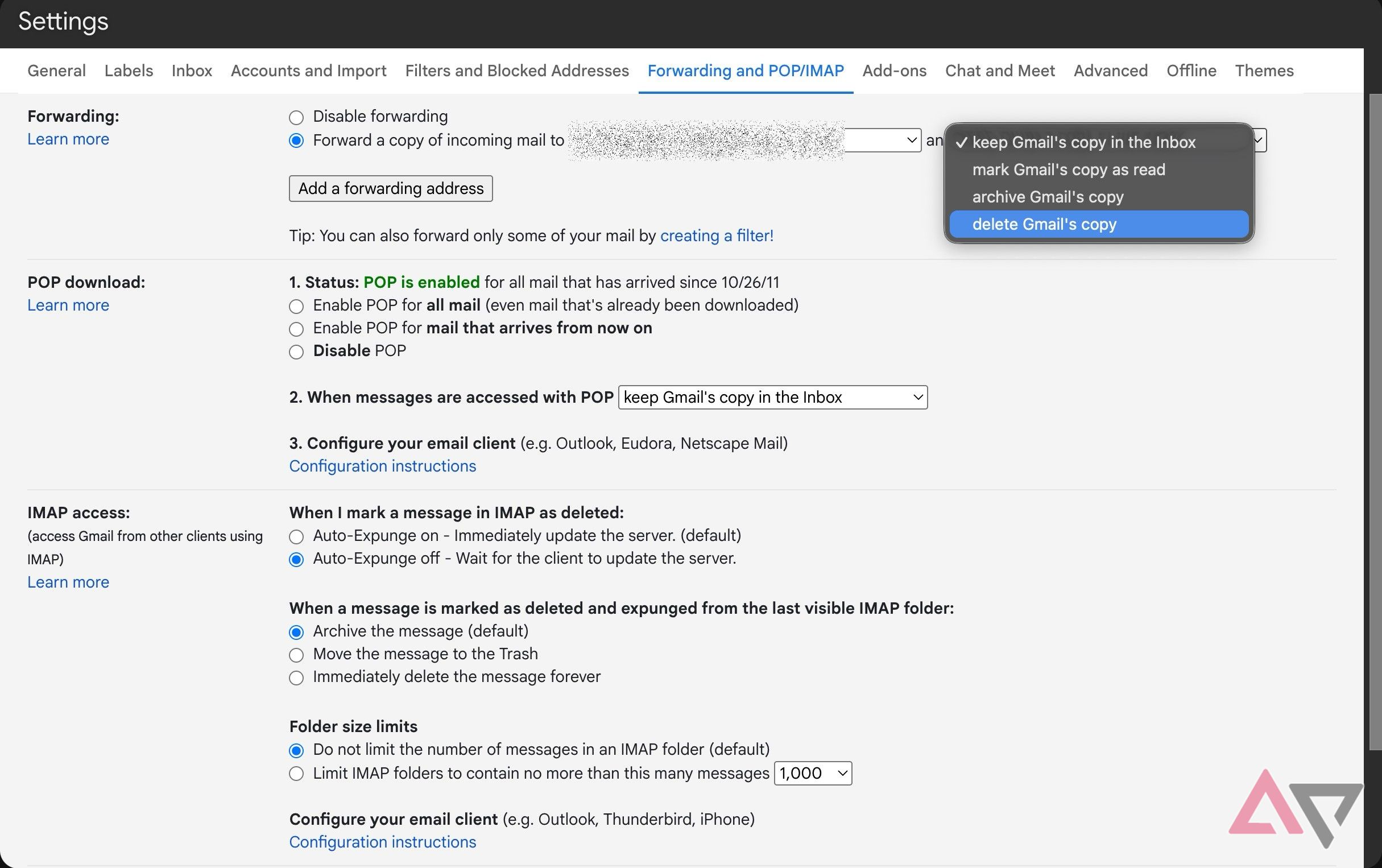
Task: Click Learn more under IMAP access
Action: click(x=68, y=582)
